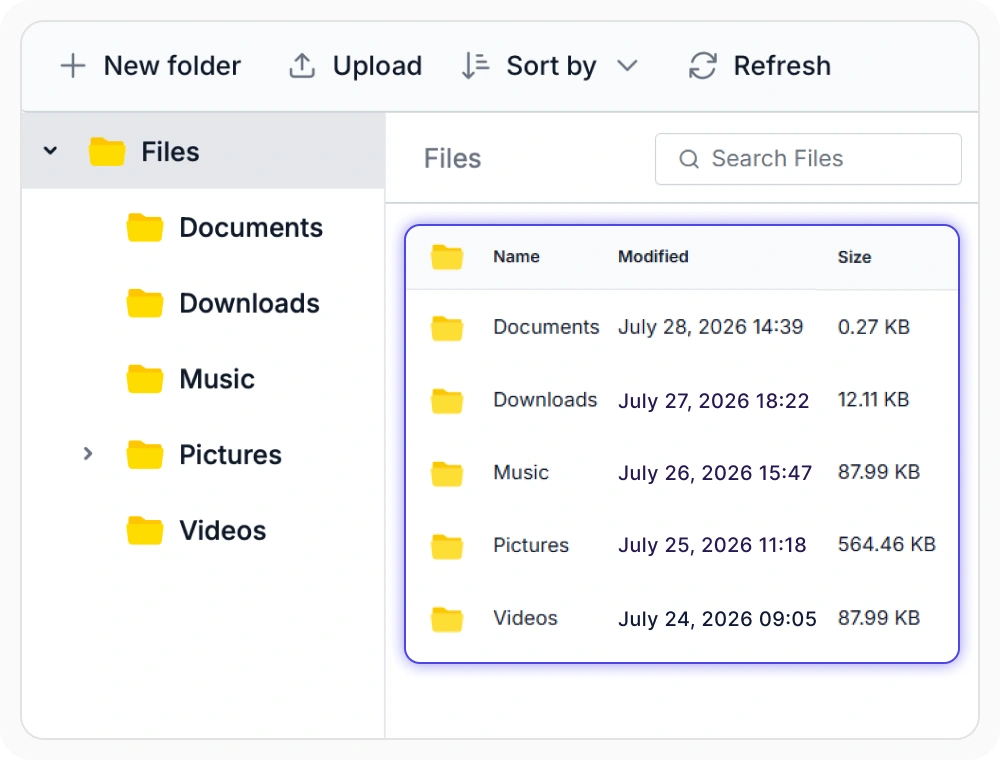
Task: Click the folder icon in the Music table row
Action: point(447,474)
